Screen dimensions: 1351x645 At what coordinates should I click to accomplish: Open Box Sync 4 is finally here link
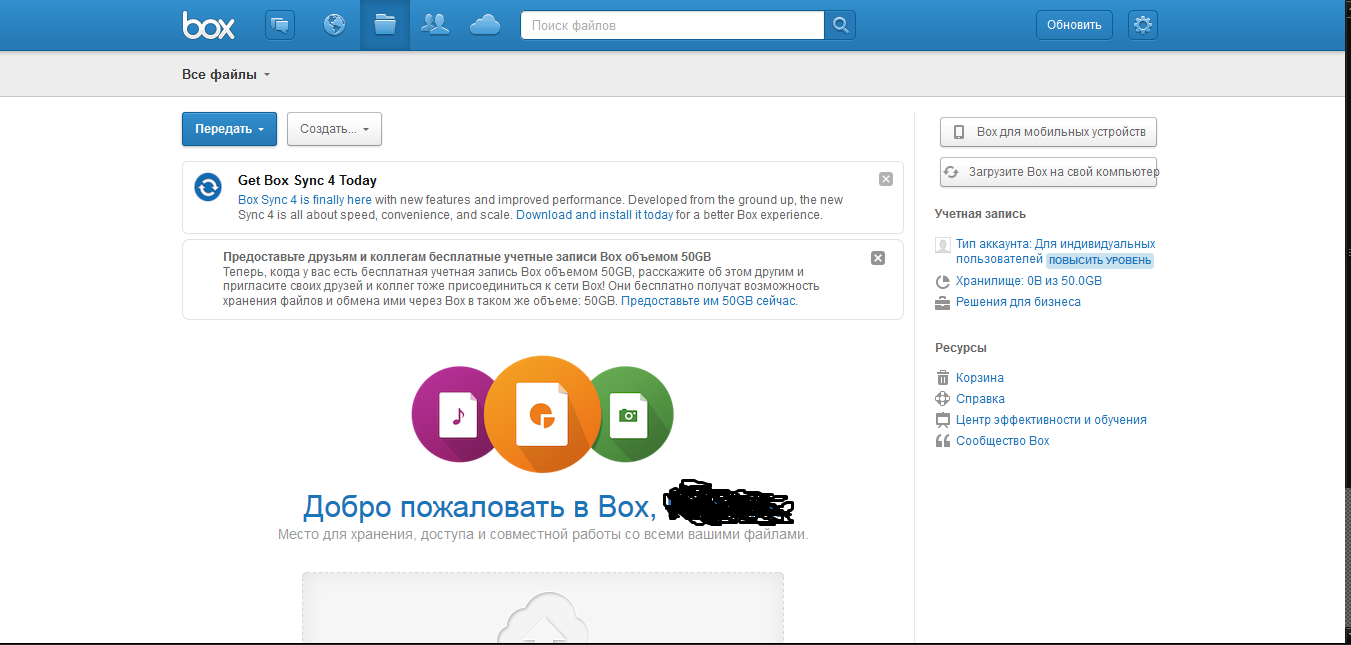(x=305, y=200)
